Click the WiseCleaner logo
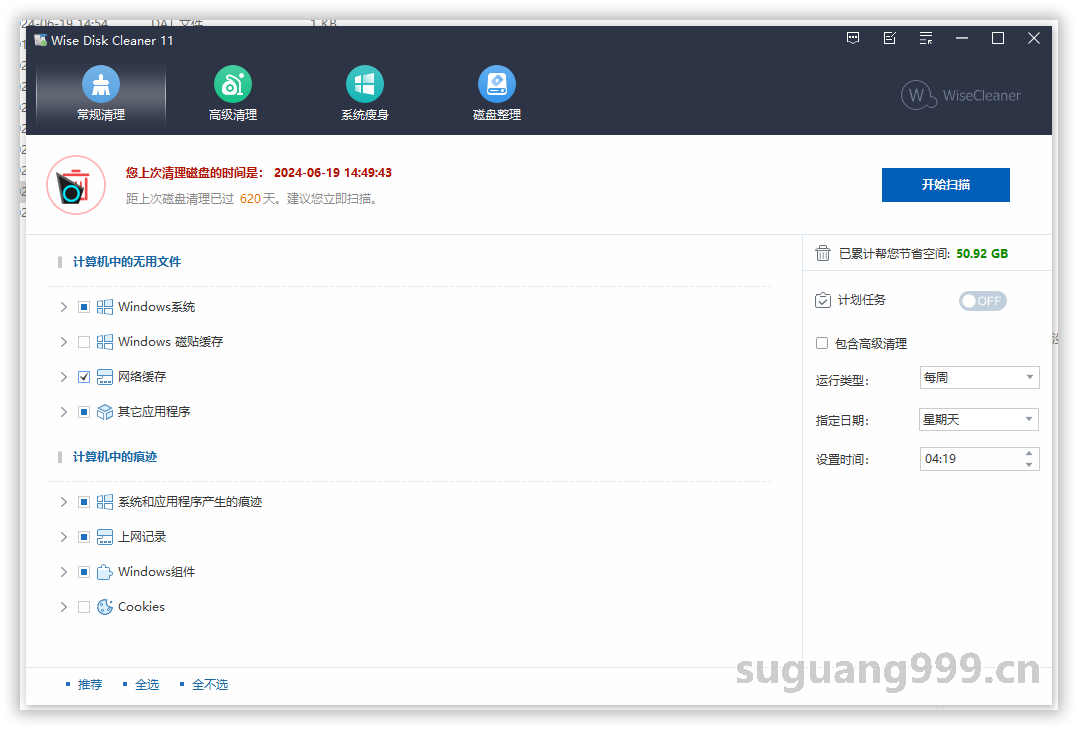The width and height of the screenshot is (1078, 730). pos(961,95)
